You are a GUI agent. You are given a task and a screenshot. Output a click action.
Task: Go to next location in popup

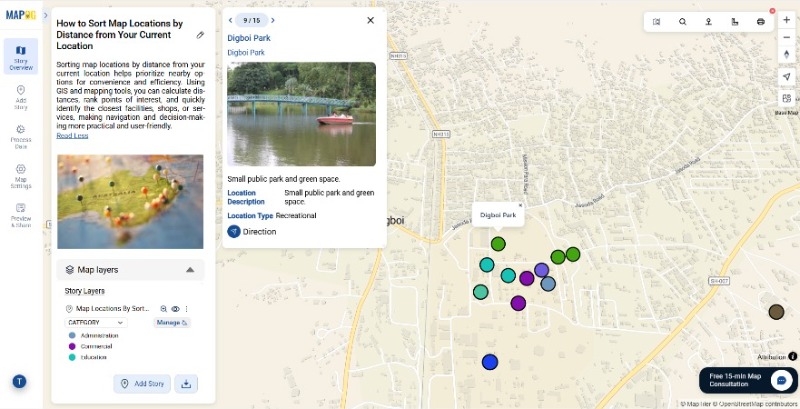(x=274, y=20)
